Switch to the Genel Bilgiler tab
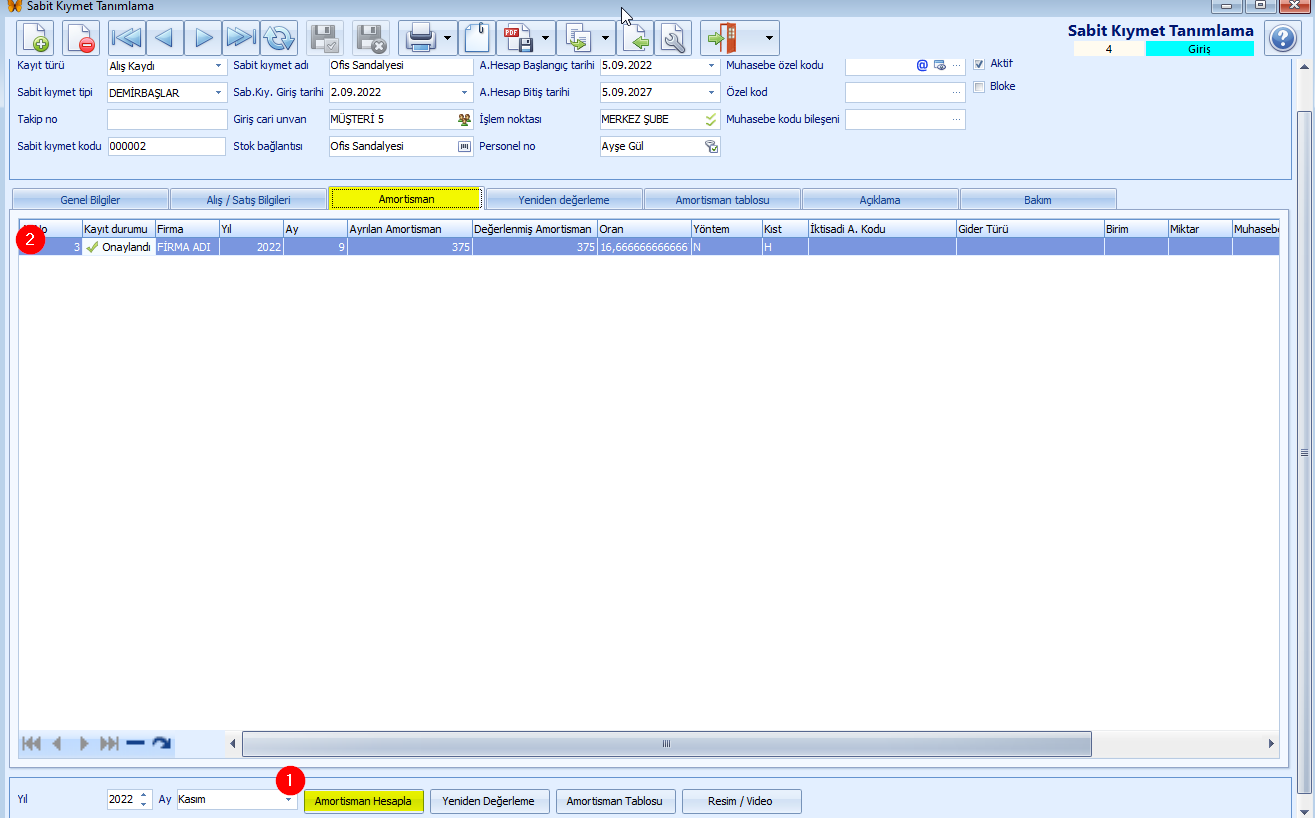The width and height of the screenshot is (1315, 818). (x=90, y=200)
